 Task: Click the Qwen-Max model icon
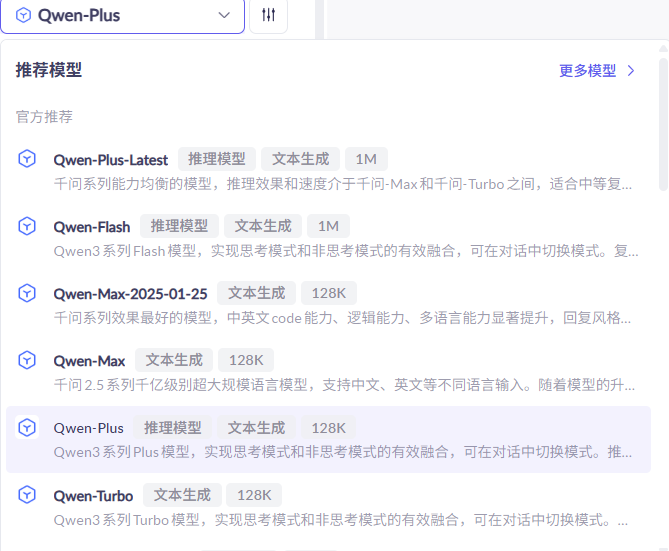point(27,360)
